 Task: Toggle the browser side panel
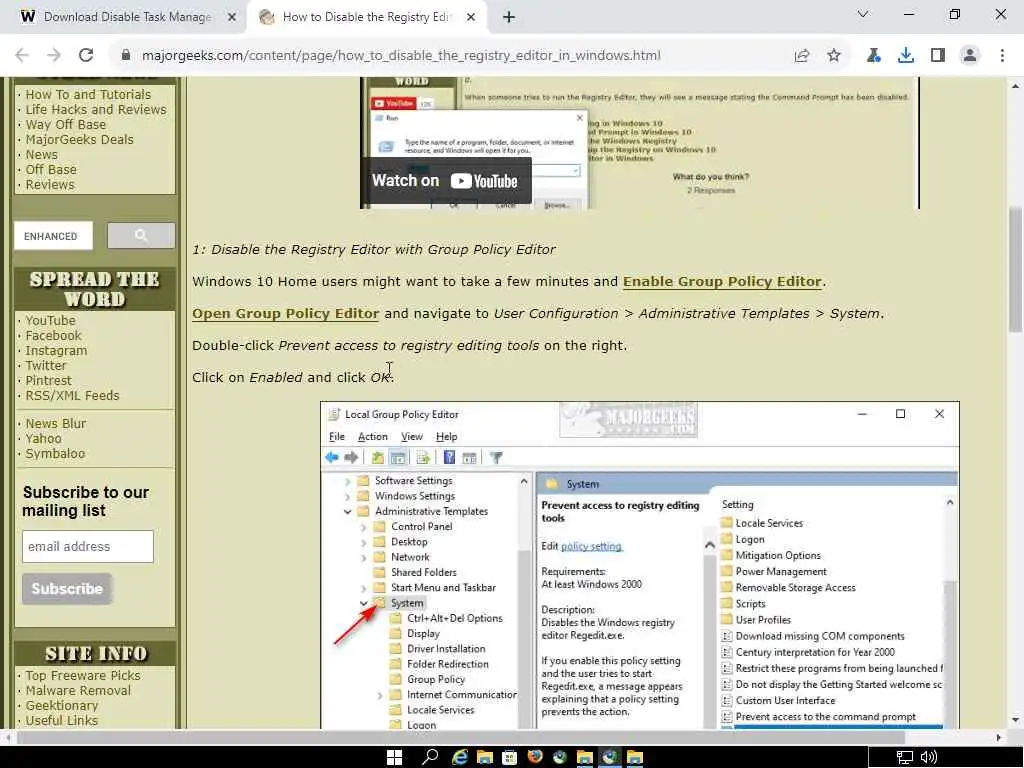[x=938, y=56]
